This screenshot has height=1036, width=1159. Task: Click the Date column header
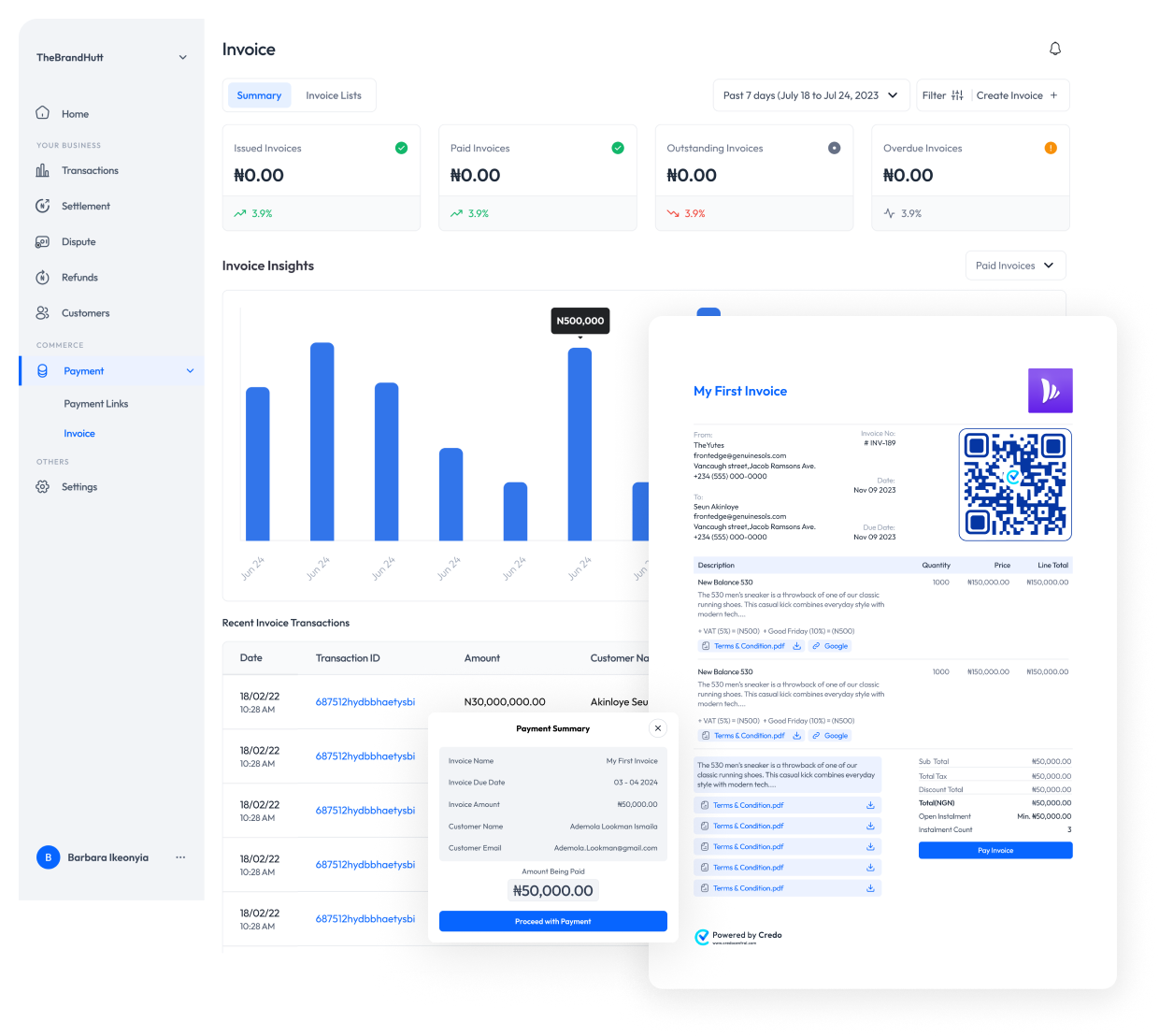coord(251,658)
